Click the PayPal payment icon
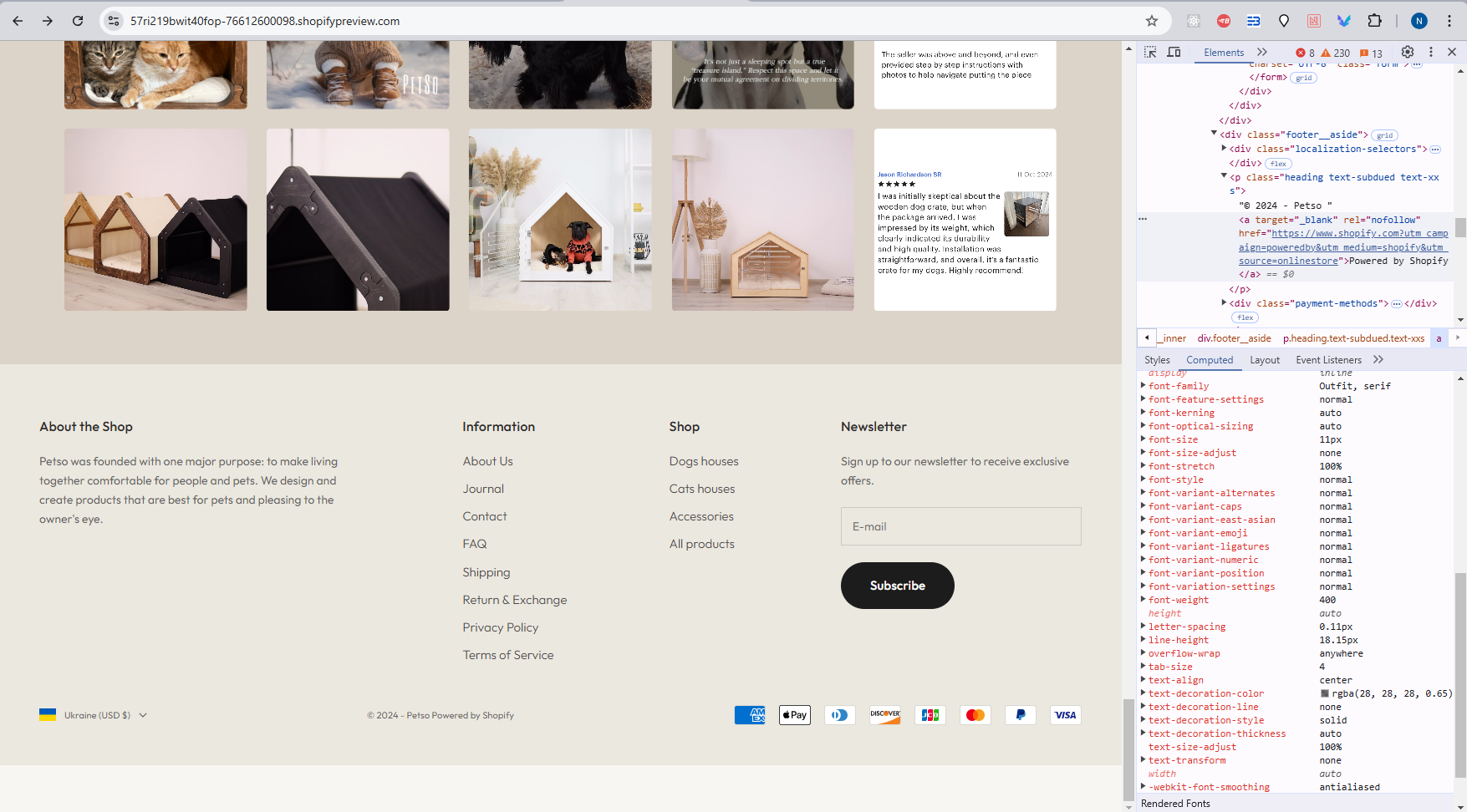Viewport: 1467px width, 812px height. click(x=1020, y=715)
